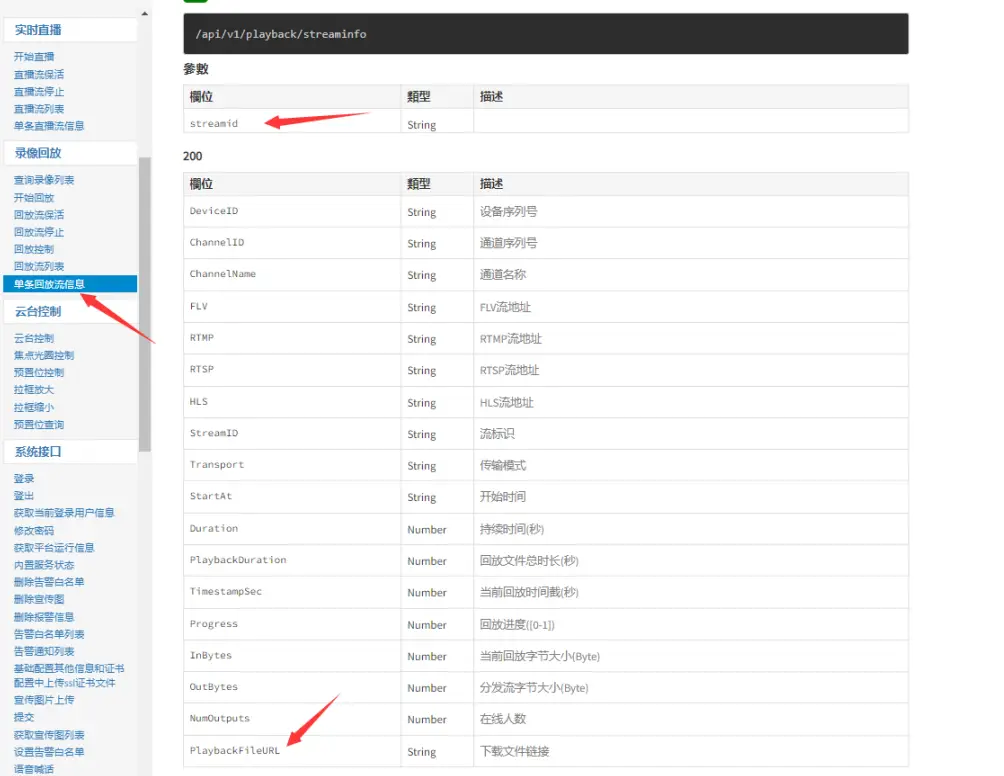Image resolution: width=1004 pixels, height=776 pixels.
Task: Open the 直播流保活 sidebar link
Action: 39,74
